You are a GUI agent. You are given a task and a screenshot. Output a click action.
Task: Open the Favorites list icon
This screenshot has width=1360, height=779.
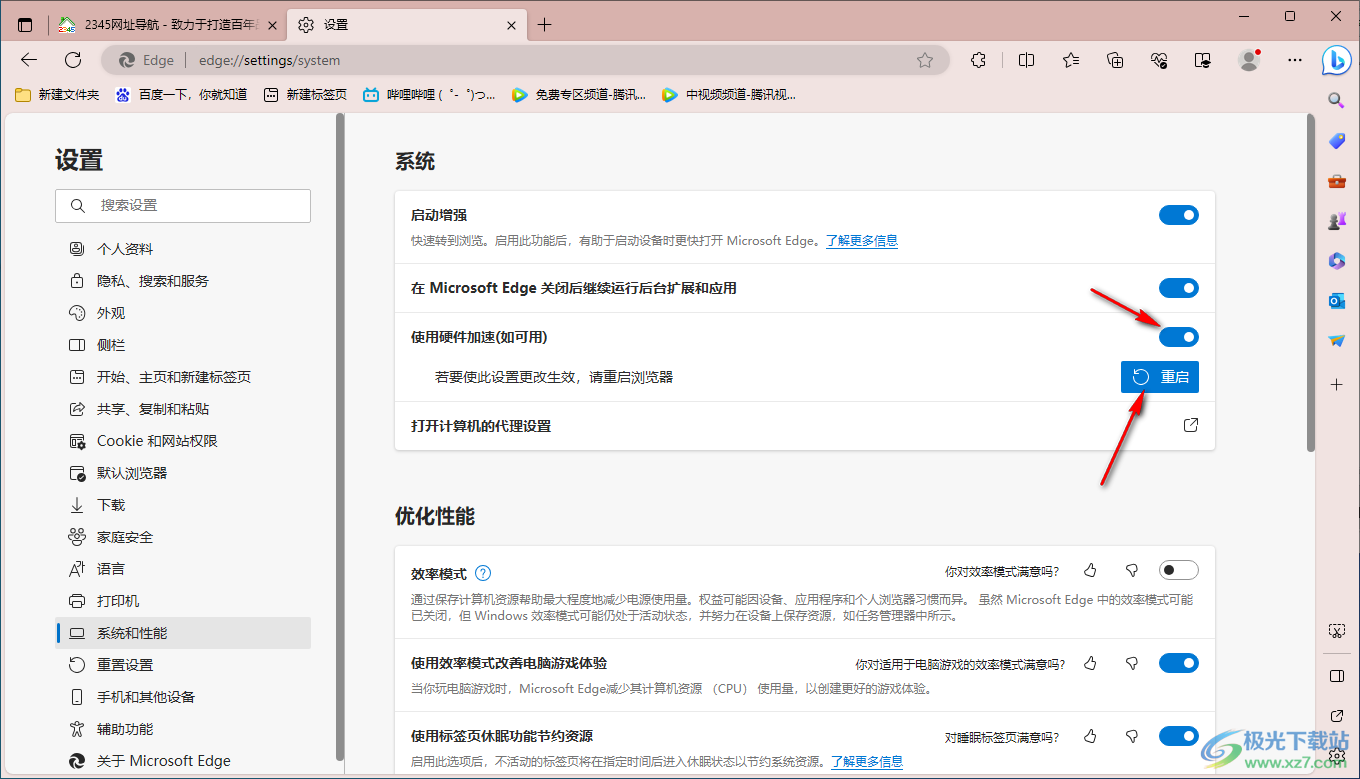click(1071, 60)
